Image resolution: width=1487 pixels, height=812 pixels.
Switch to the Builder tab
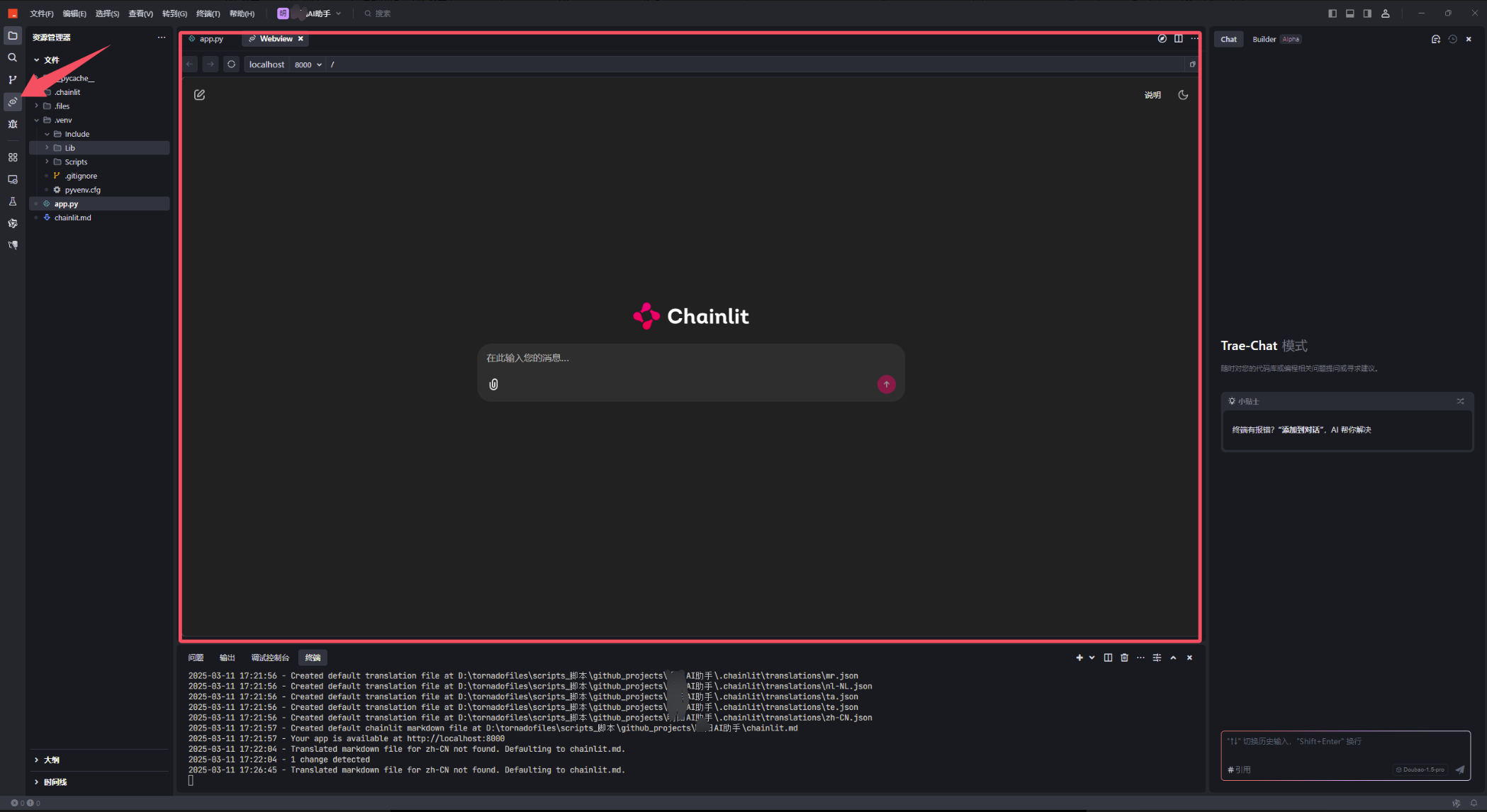point(1264,39)
